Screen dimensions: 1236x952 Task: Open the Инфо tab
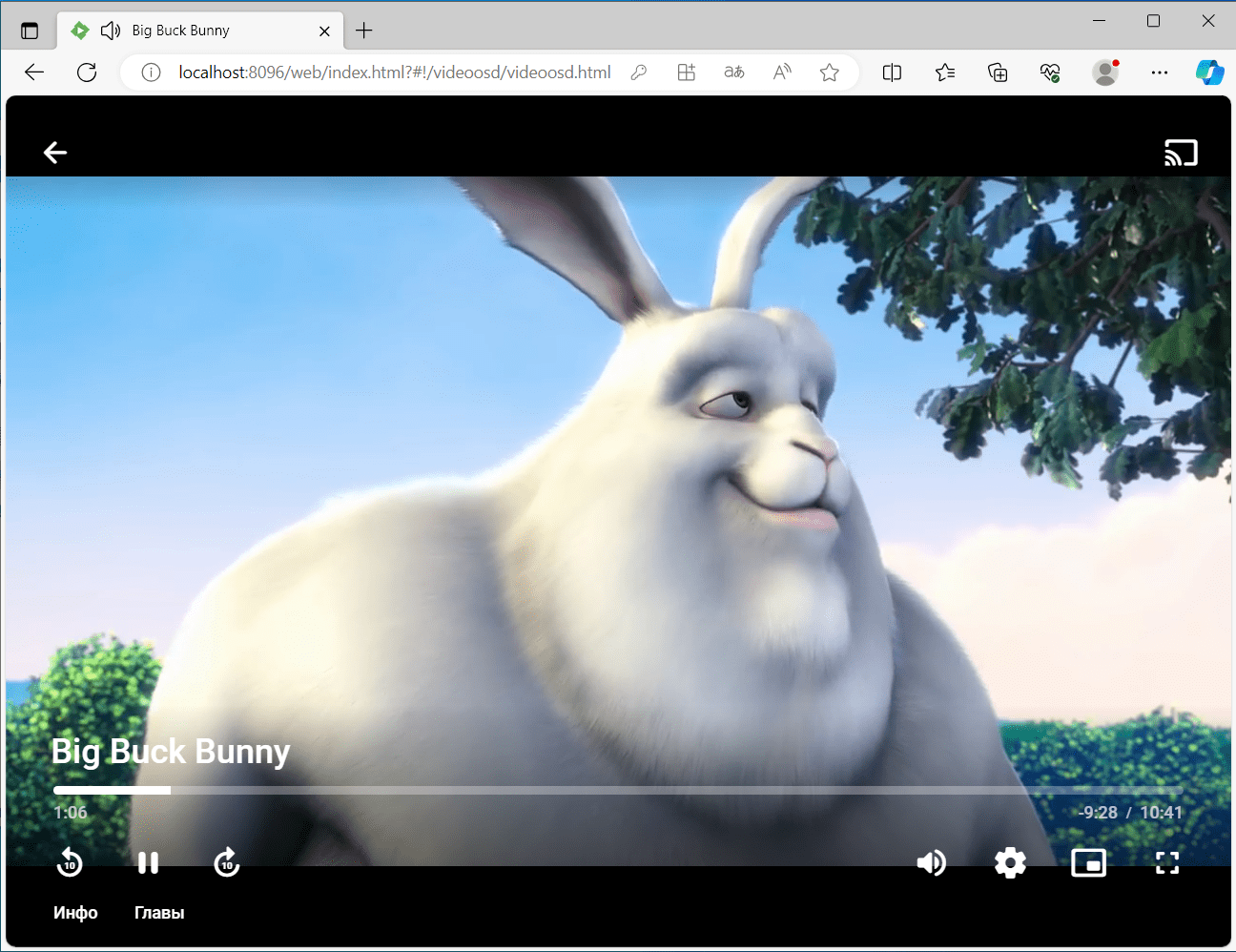(x=75, y=913)
